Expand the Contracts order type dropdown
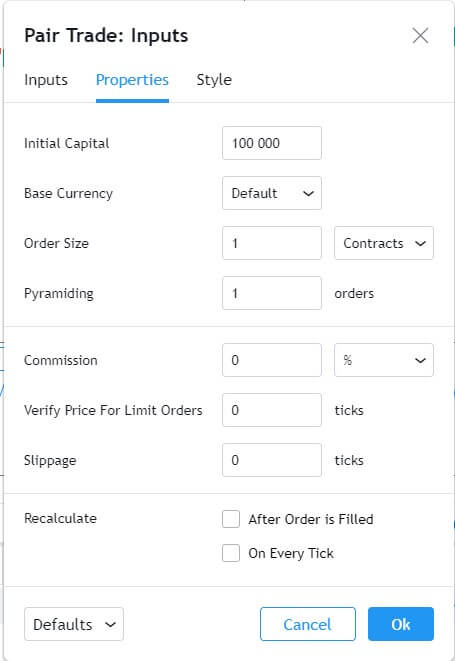455x661 pixels. coord(384,243)
